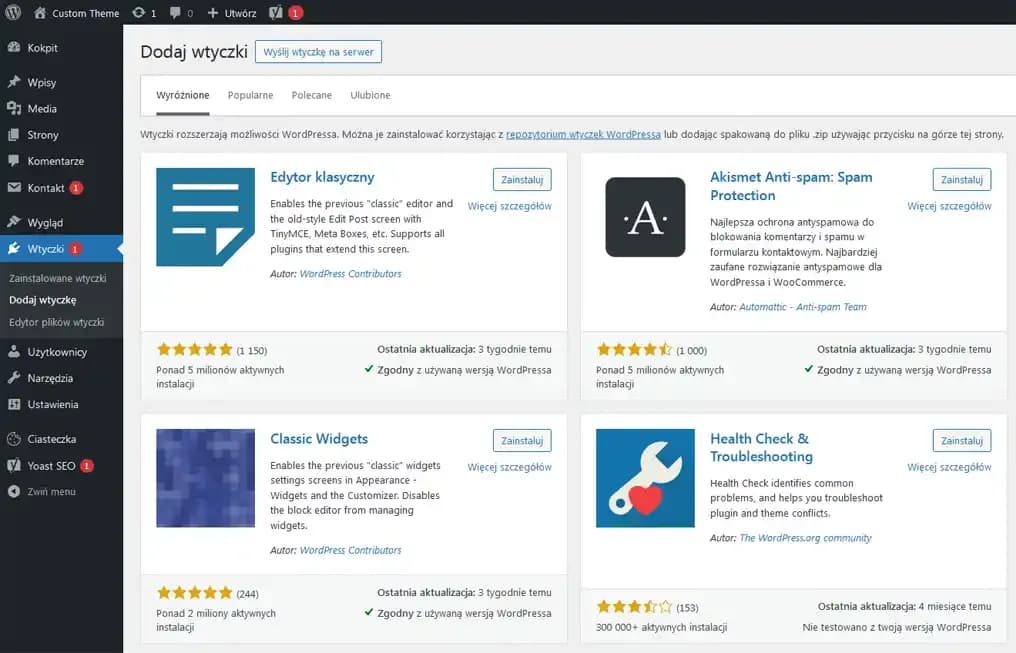Open the Yoast icon in admin bar
The width and height of the screenshot is (1016, 653).
click(275, 13)
